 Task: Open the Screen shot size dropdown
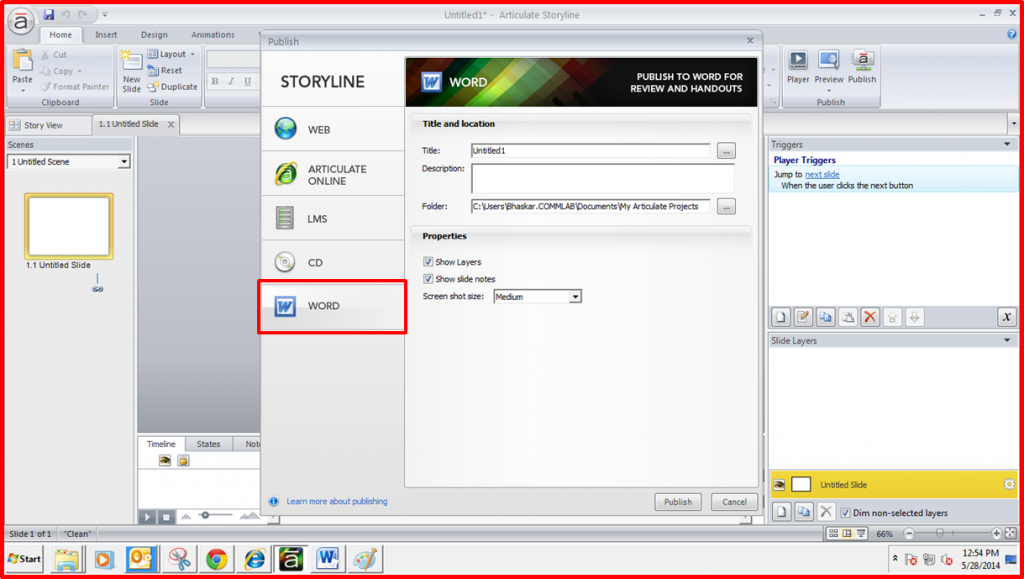[x=574, y=296]
